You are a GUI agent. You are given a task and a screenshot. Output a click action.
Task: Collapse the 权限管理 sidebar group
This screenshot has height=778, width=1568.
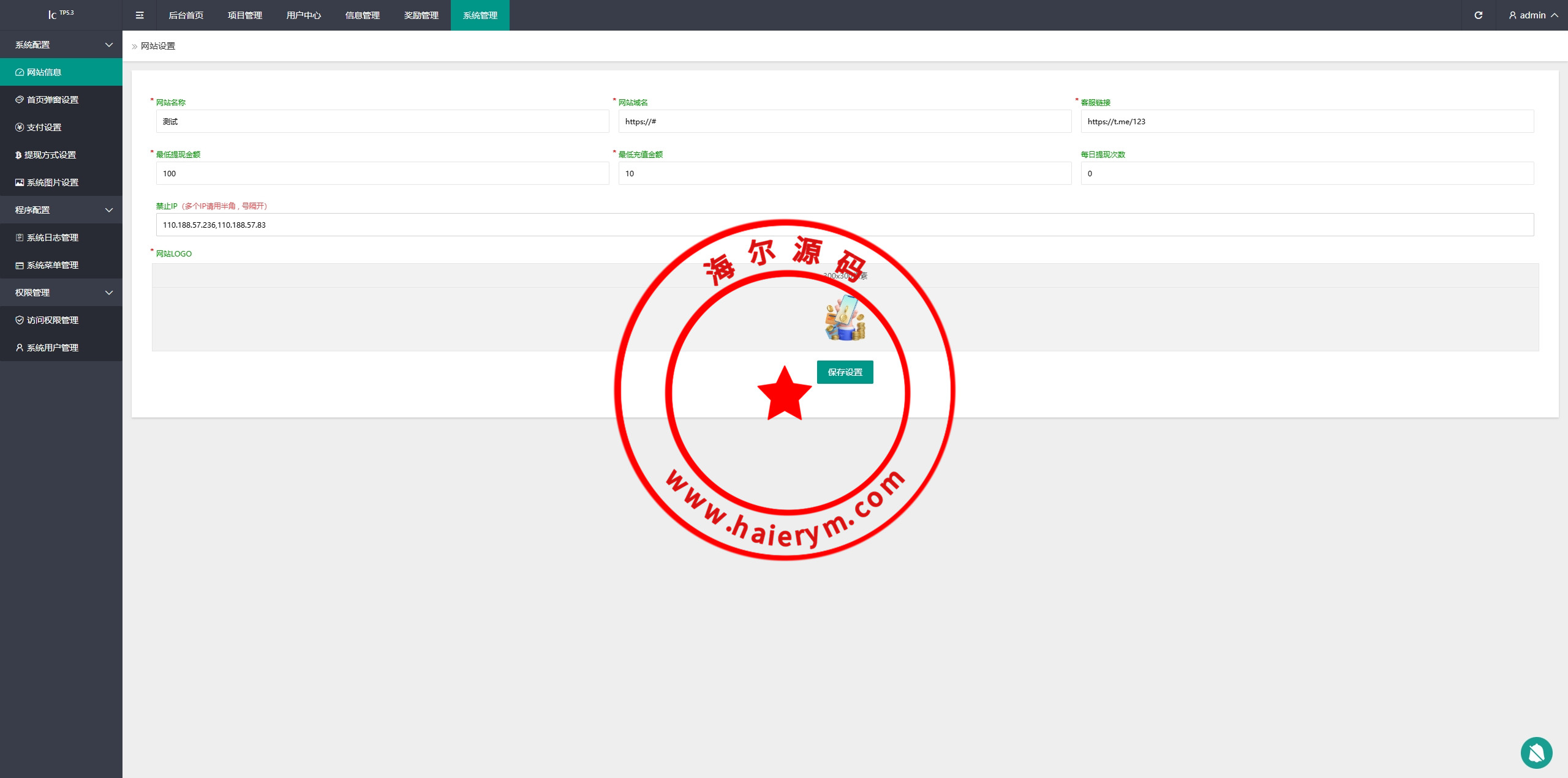pos(61,293)
